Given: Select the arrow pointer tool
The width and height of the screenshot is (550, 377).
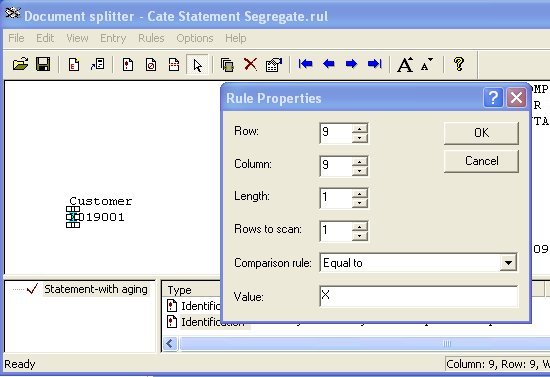Looking at the screenshot, I should click(197, 65).
